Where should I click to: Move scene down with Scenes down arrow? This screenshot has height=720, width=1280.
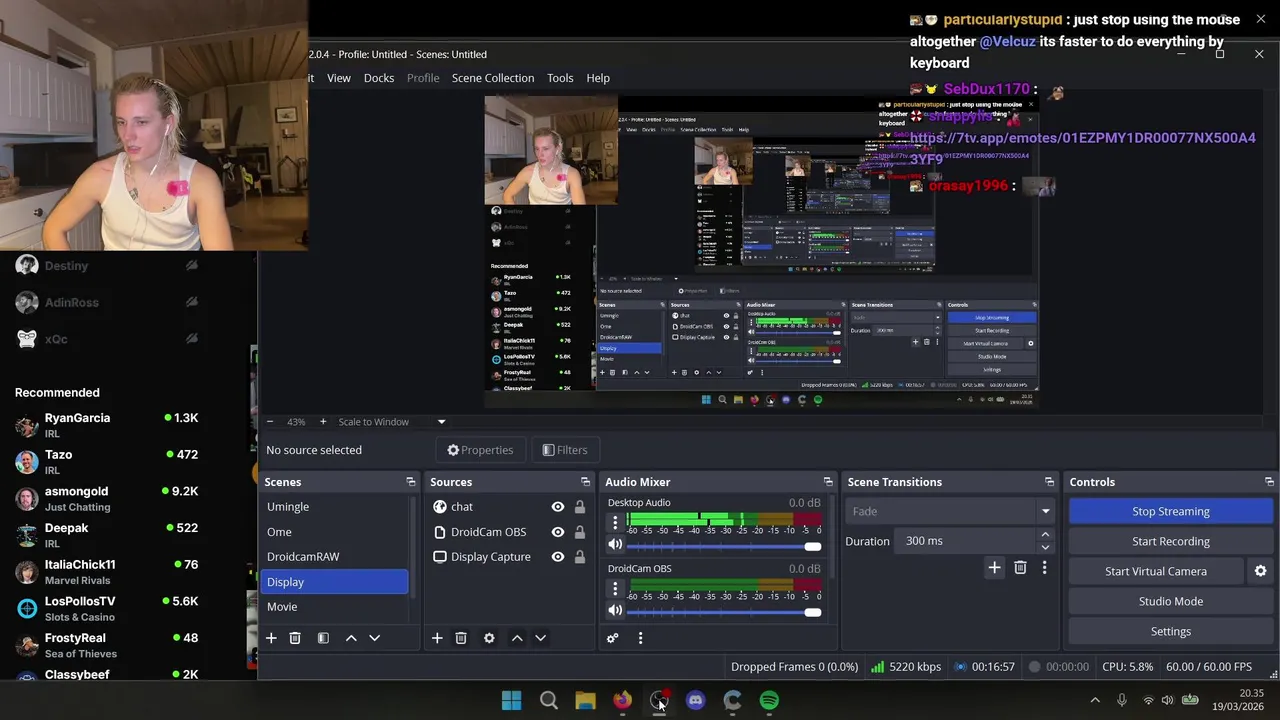pos(375,638)
